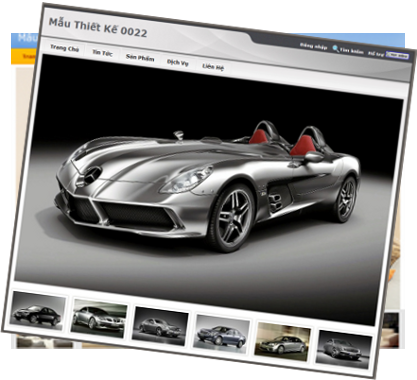Select the Dịch Vụ tab
This screenshot has width=417, height=380.
tap(178, 62)
